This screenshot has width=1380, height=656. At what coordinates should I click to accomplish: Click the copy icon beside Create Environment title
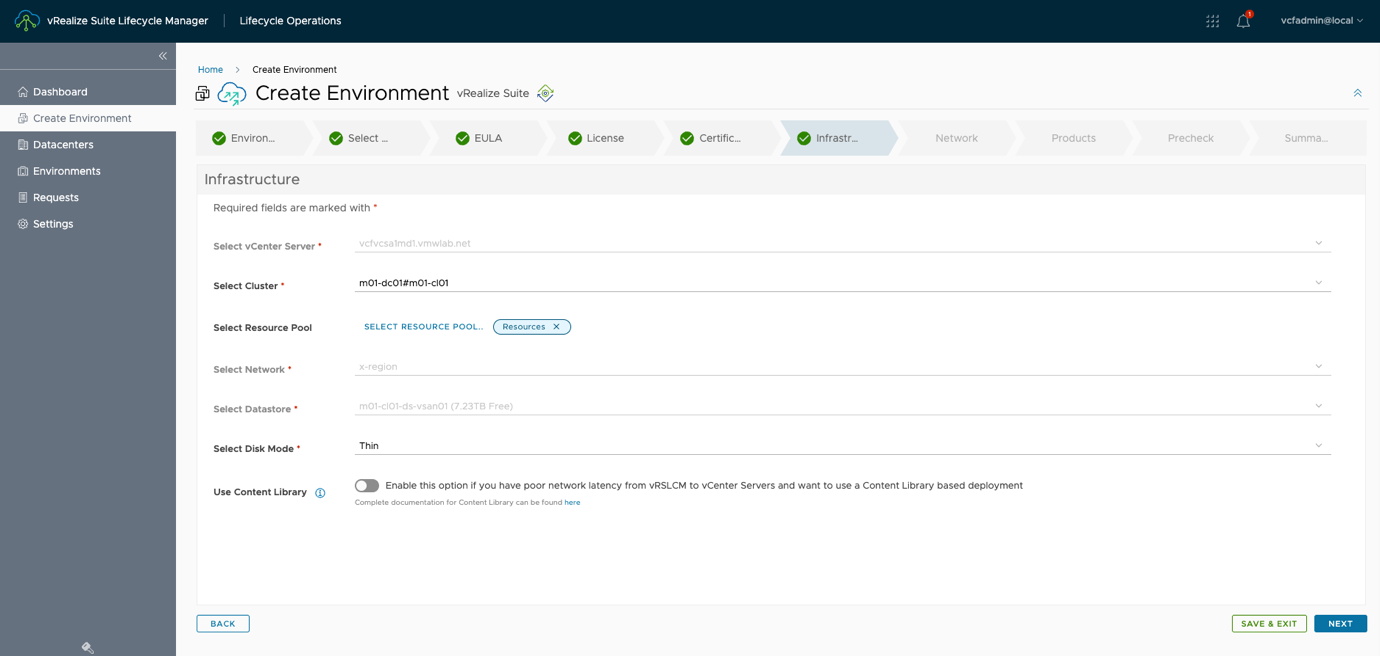203,93
